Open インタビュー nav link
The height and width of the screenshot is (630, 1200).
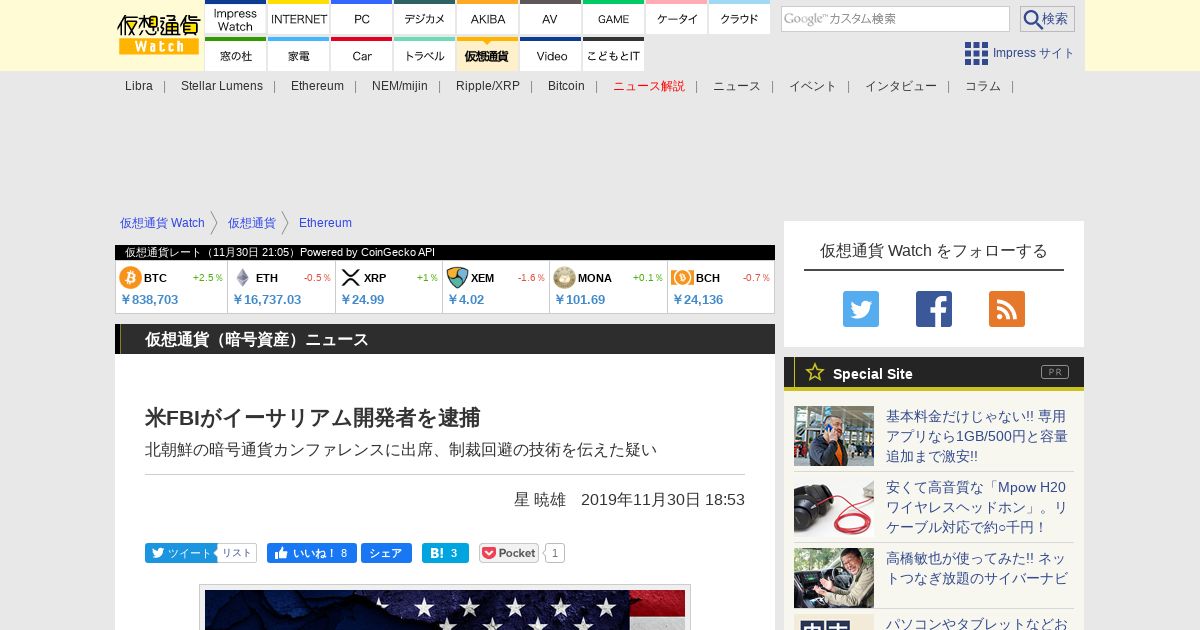(x=901, y=86)
